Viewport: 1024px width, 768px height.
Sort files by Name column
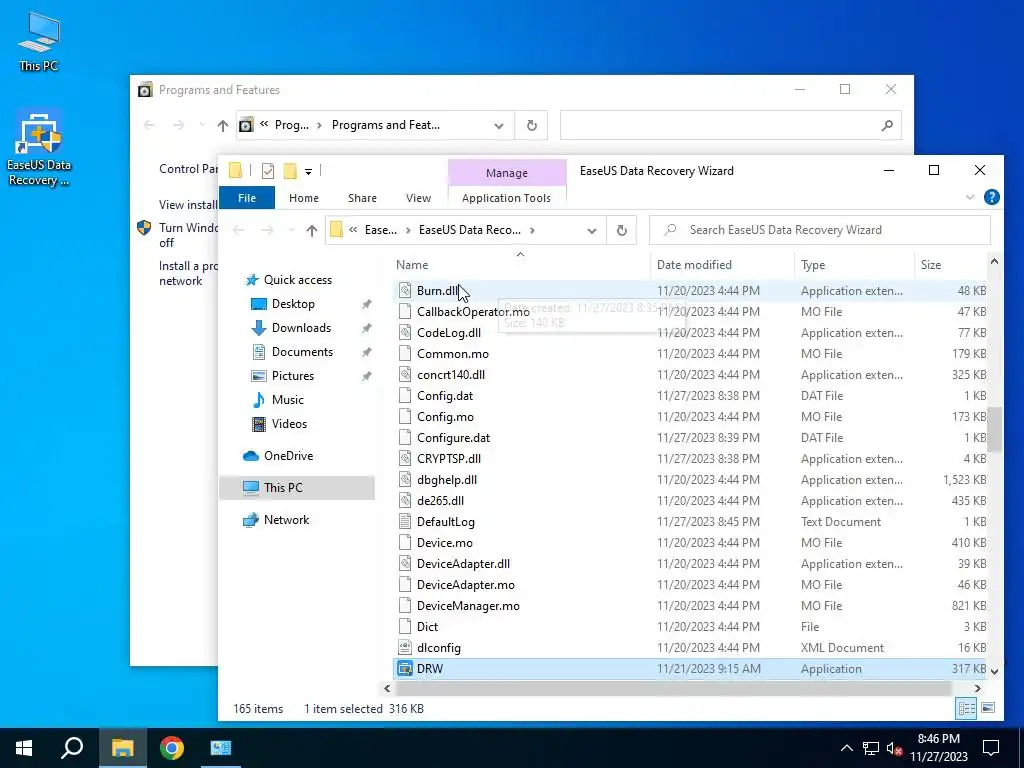(x=412, y=264)
